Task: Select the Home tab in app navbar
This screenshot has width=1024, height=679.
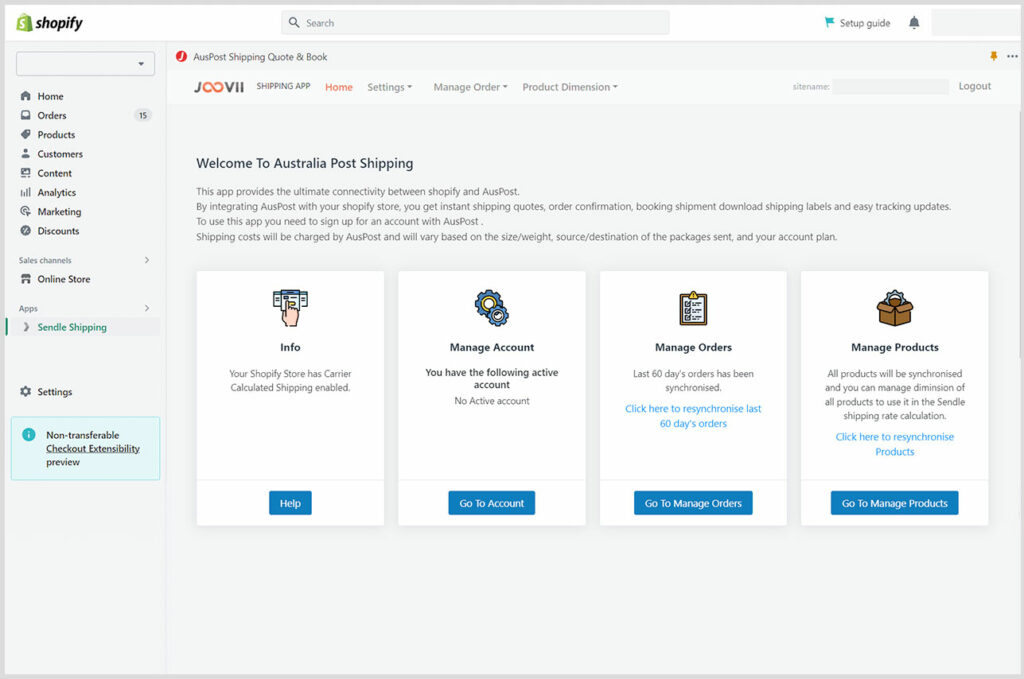Action: coord(339,87)
